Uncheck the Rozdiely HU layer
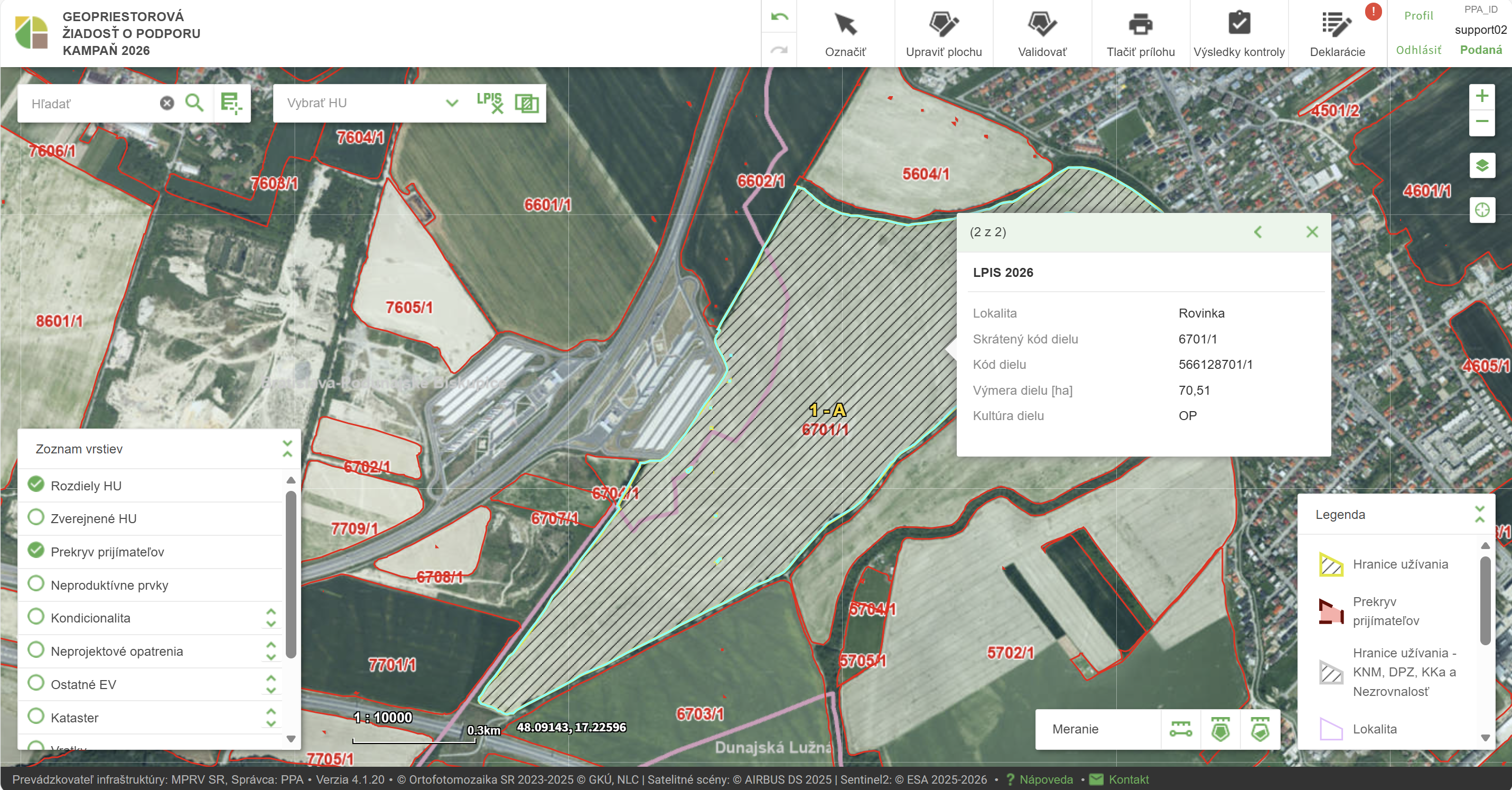The height and width of the screenshot is (790, 1512). coord(36,485)
